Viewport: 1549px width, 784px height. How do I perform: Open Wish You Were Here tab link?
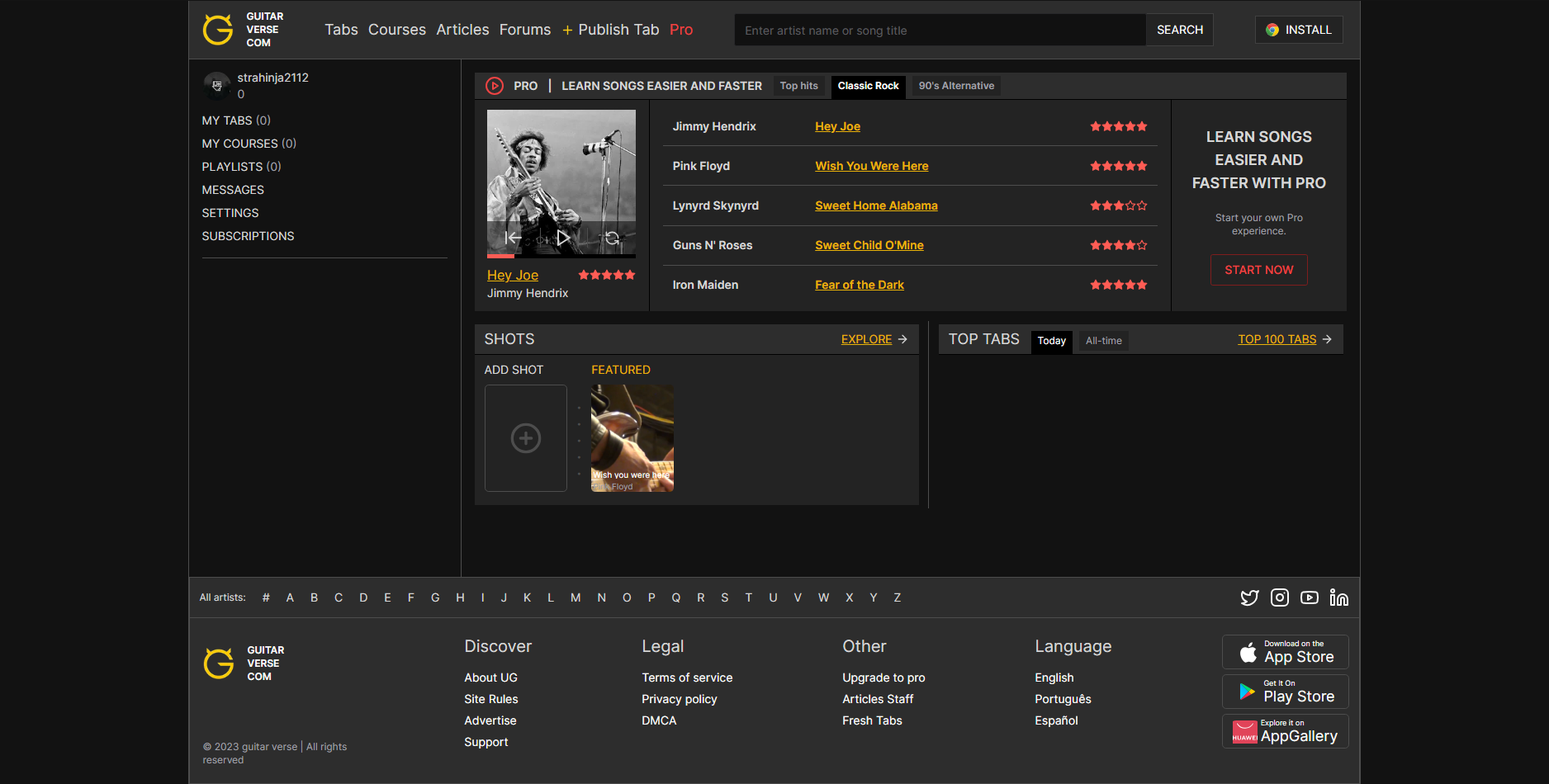(x=872, y=166)
